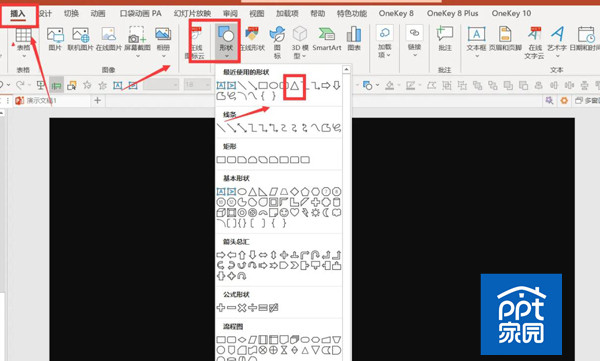Select the left arrow in block arrows
The height and width of the screenshot is (361, 600).
pos(232,255)
